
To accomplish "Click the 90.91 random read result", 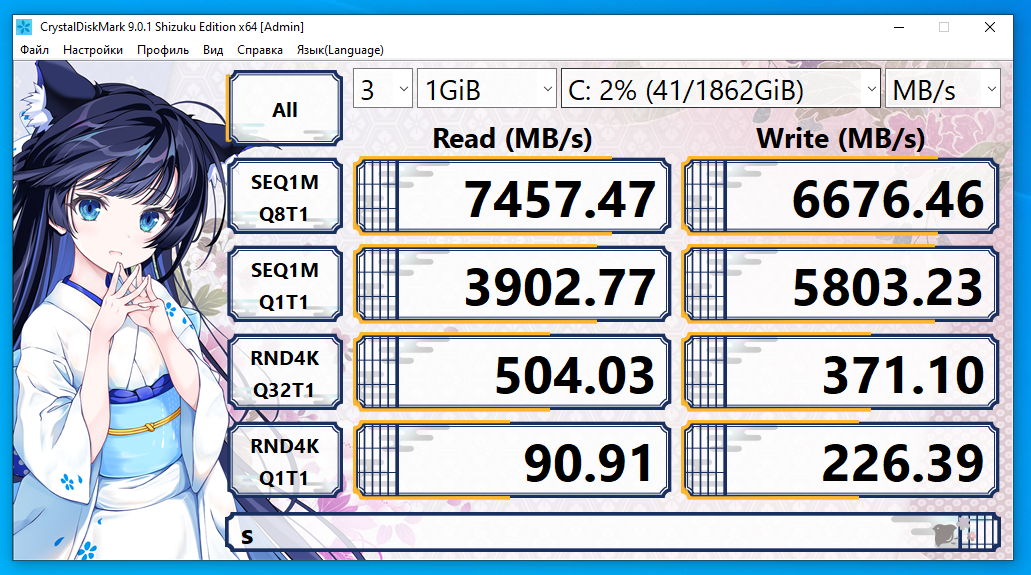I will point(512,461).
